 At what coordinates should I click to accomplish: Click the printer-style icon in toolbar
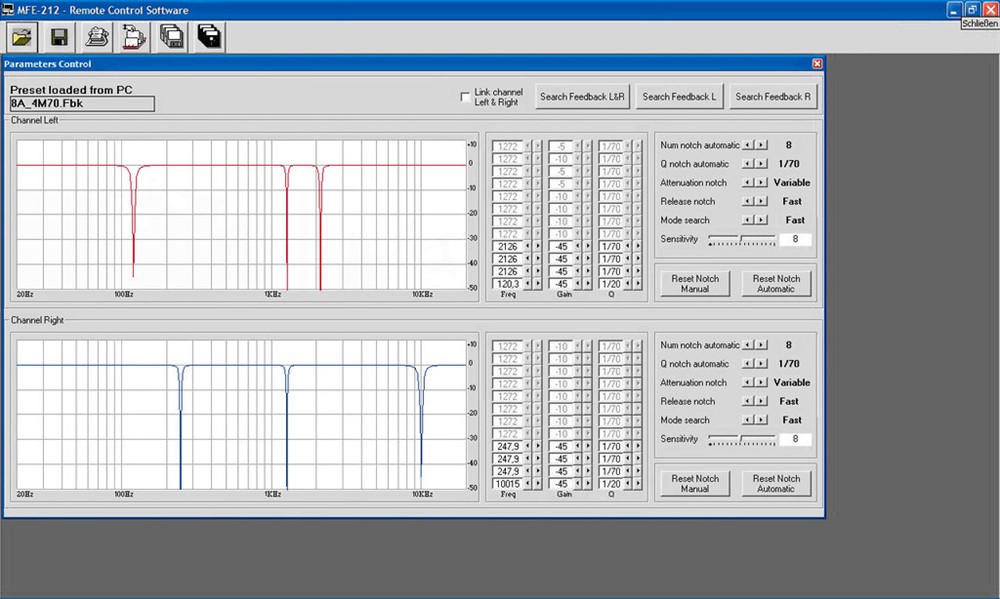97,38
